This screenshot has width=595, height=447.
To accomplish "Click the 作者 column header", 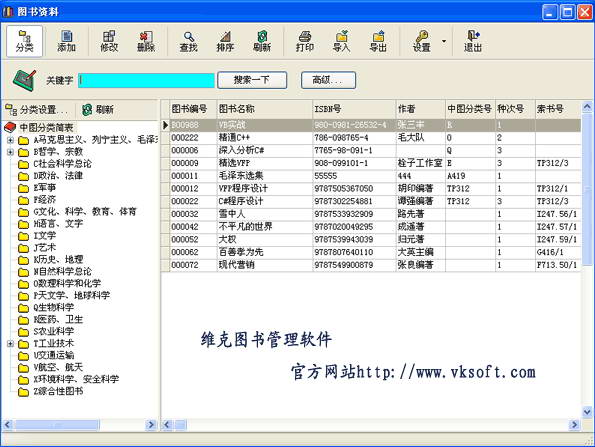I will pos(420,109).
